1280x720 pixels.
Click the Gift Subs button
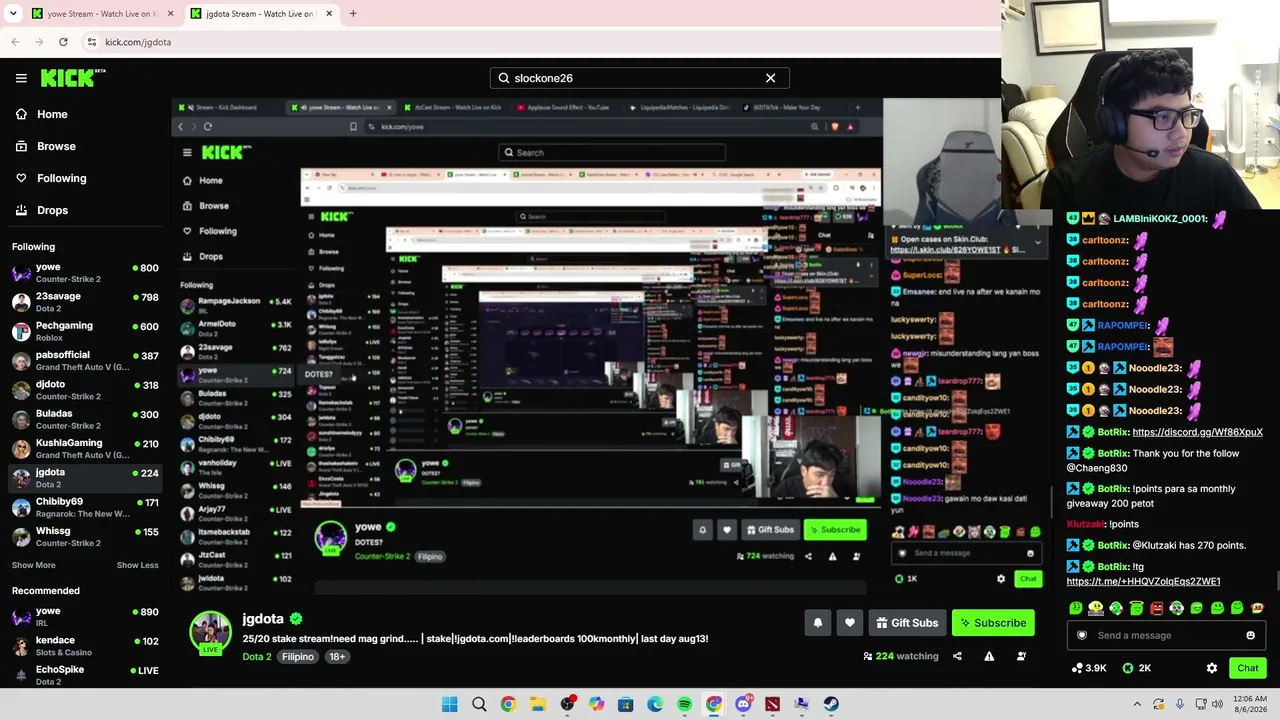(x=907, y=623)
